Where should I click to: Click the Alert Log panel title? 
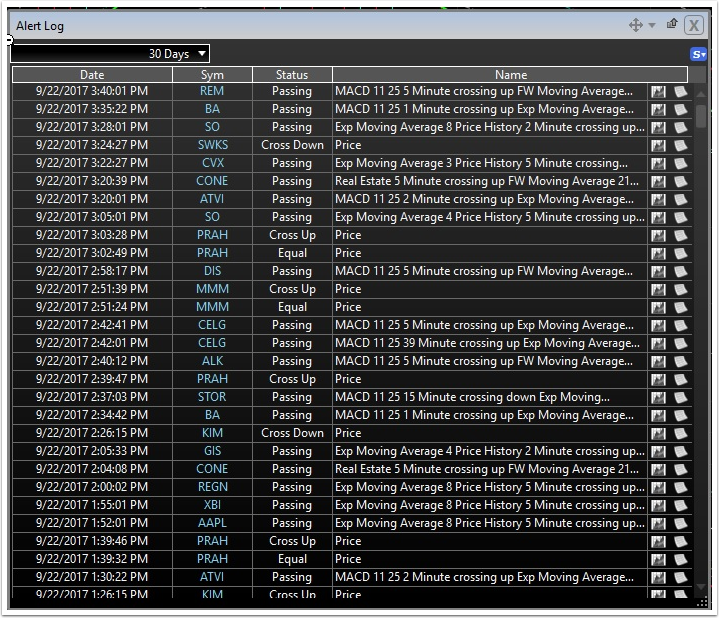click(x=40, y=26)
